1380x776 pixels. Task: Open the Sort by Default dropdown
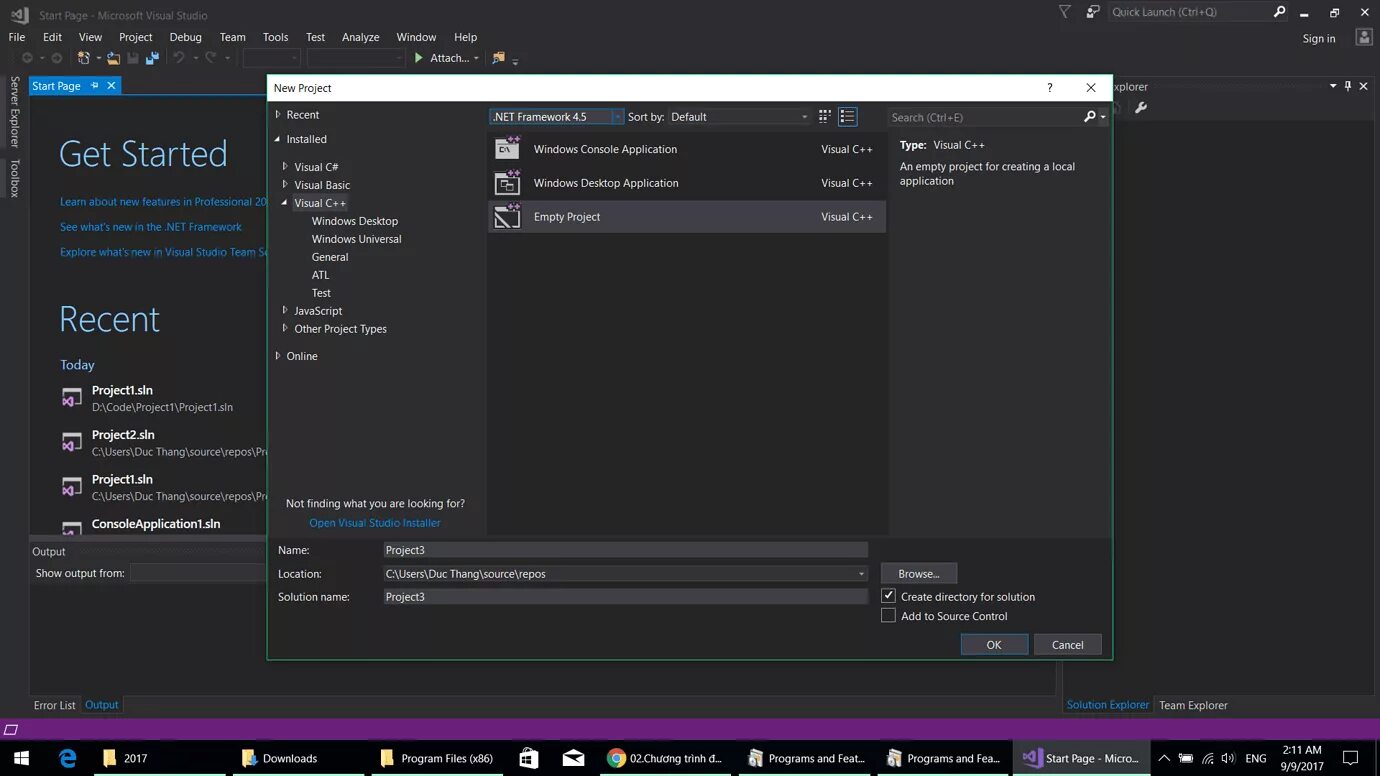coord(739,117)
